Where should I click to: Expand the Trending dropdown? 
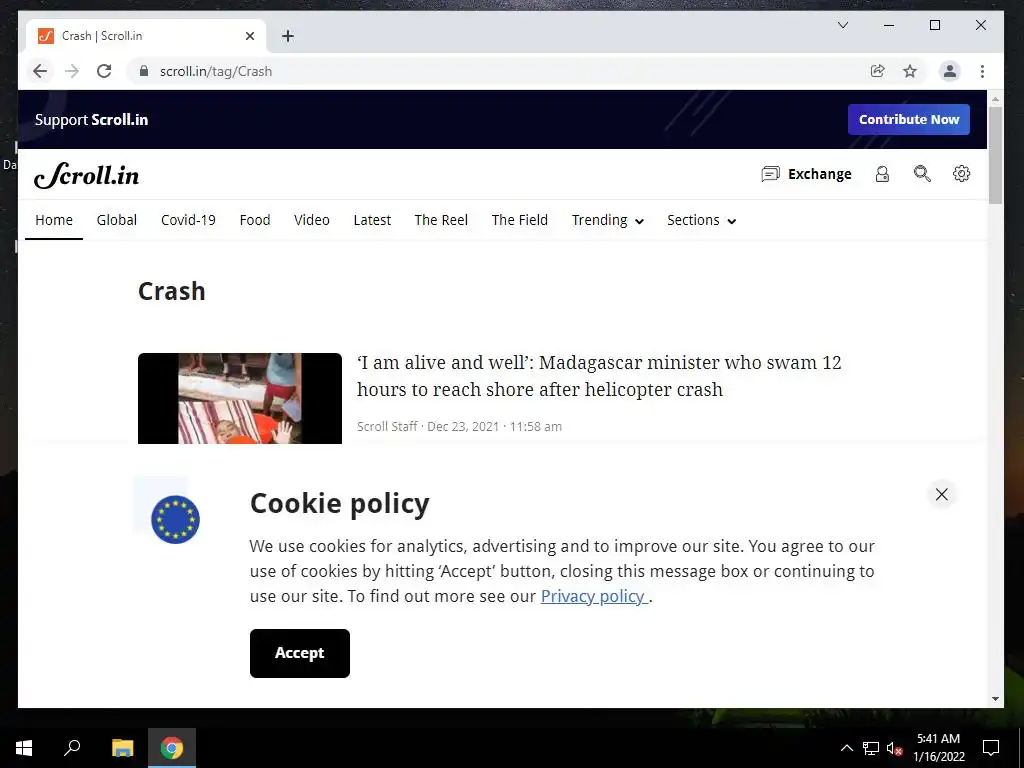click(608, 220)
